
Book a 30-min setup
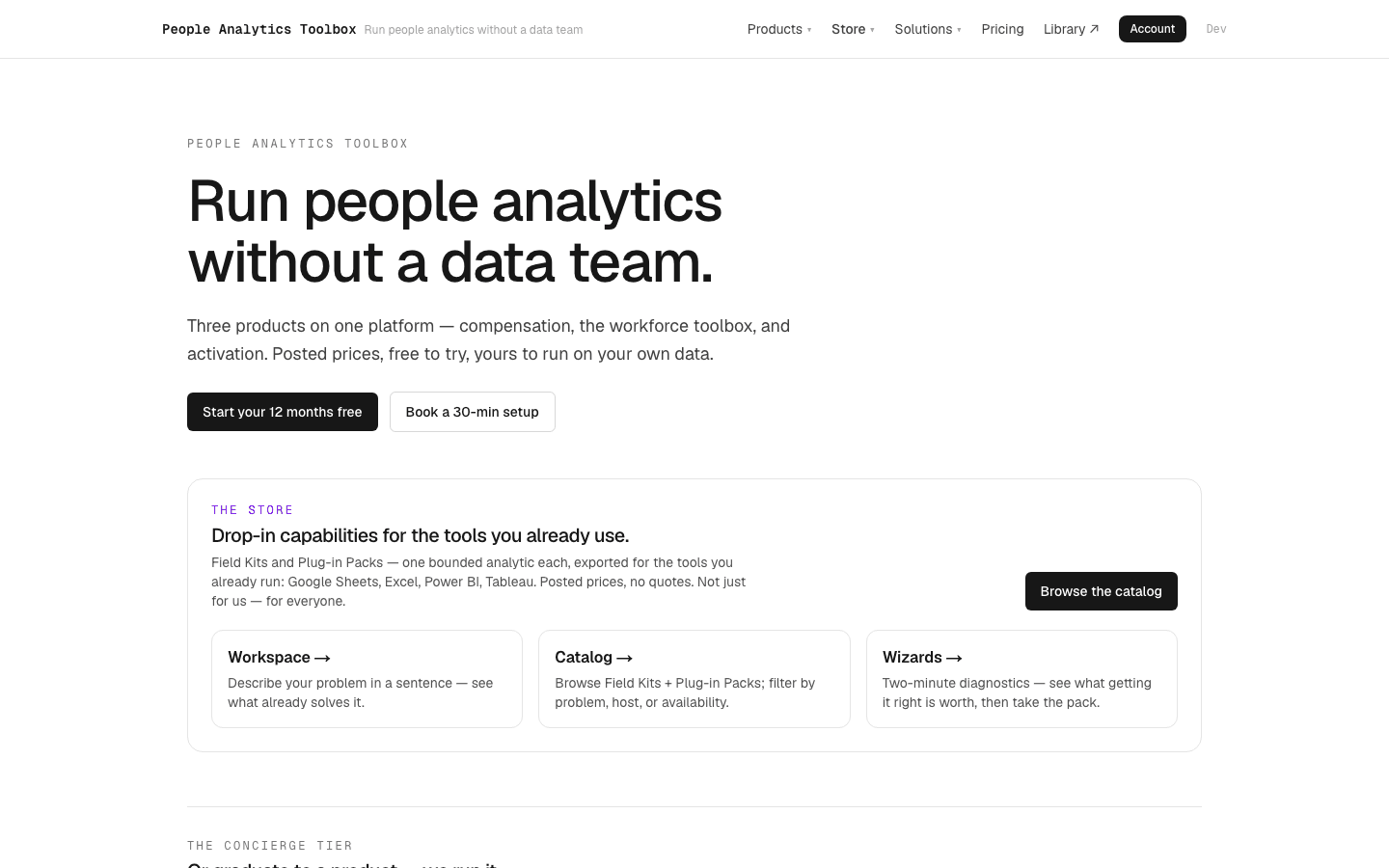[x=473, y=412]
